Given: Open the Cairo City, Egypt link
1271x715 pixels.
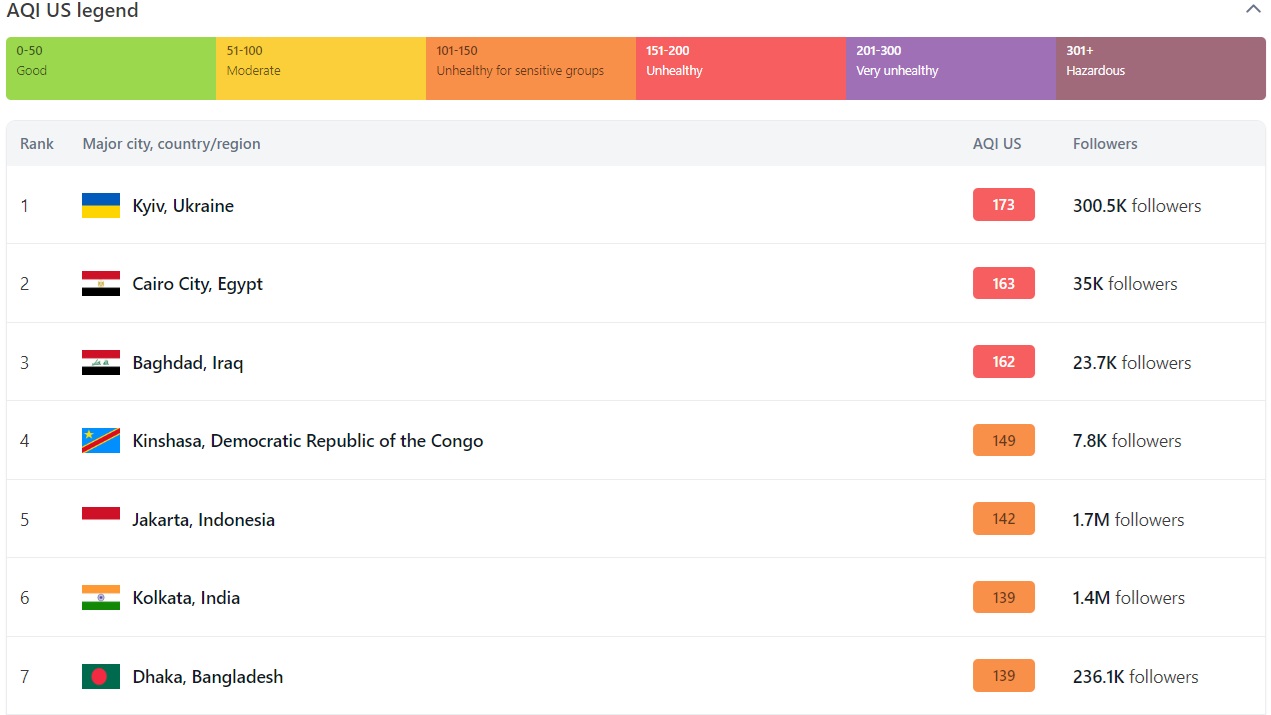Looking at the screenshot, I should coord(197,284).
